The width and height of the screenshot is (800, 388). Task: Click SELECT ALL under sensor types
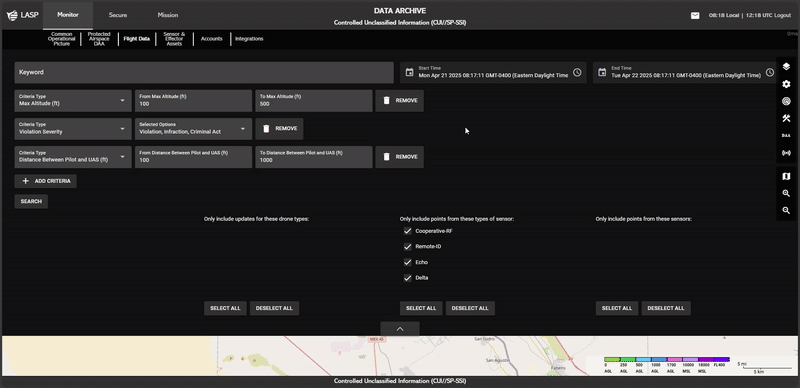coord(421,308)
